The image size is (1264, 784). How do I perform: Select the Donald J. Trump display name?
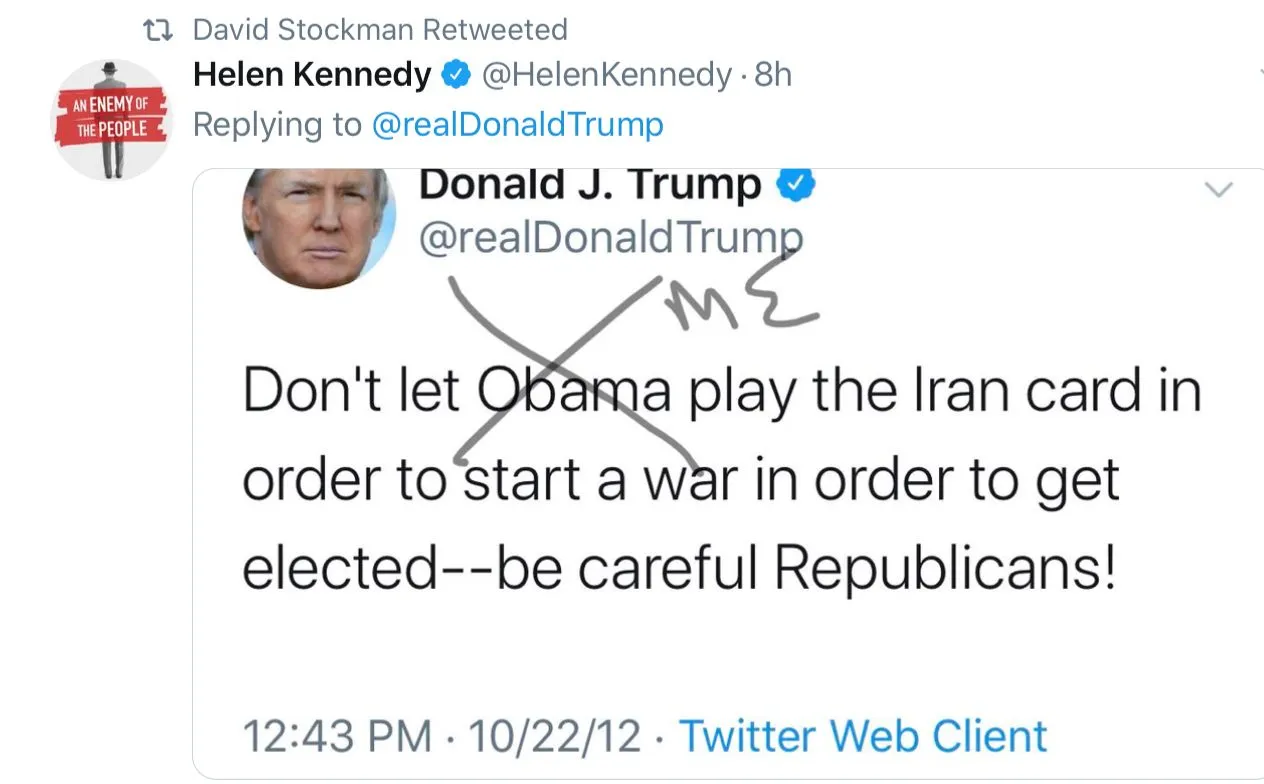pyautogui.click(x=590, y=185)
